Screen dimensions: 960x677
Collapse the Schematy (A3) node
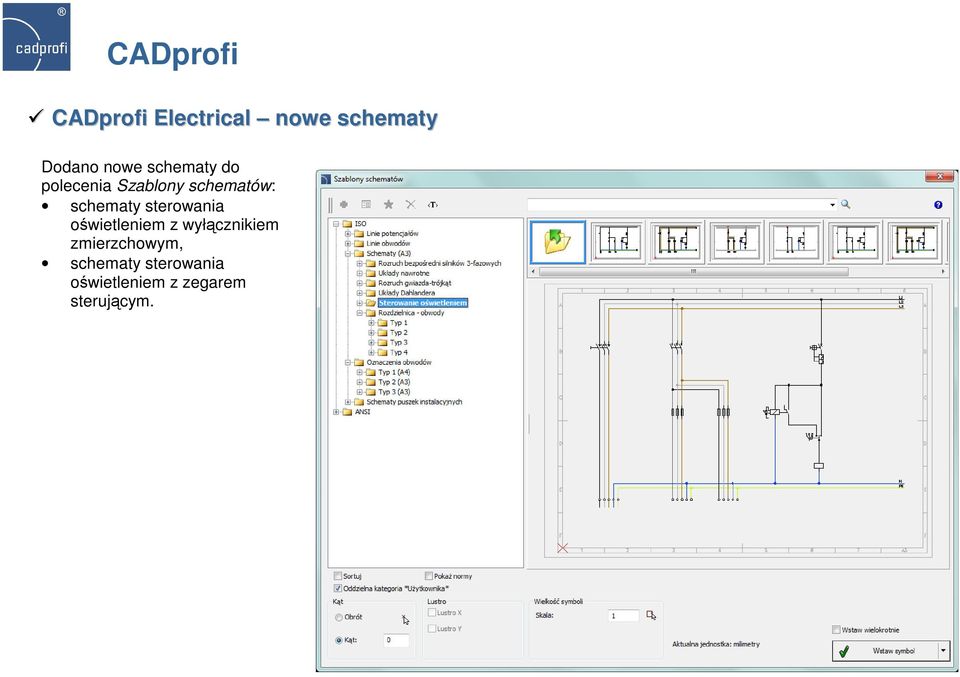pyautogui.click(x=348, y=253)
